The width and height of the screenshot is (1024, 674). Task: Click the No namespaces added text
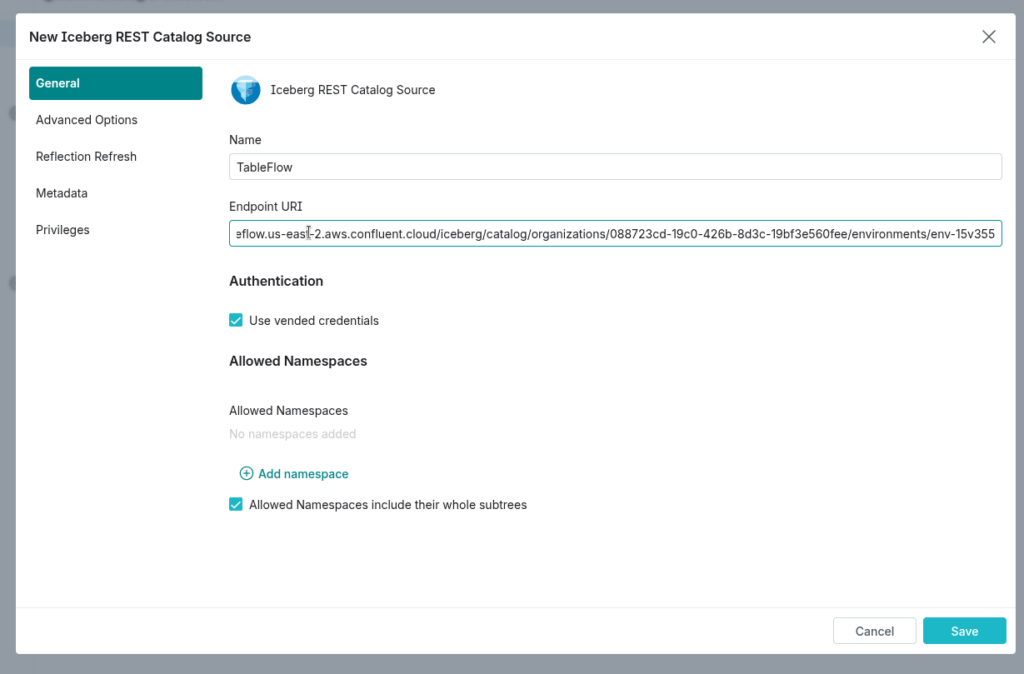(293, 434)
